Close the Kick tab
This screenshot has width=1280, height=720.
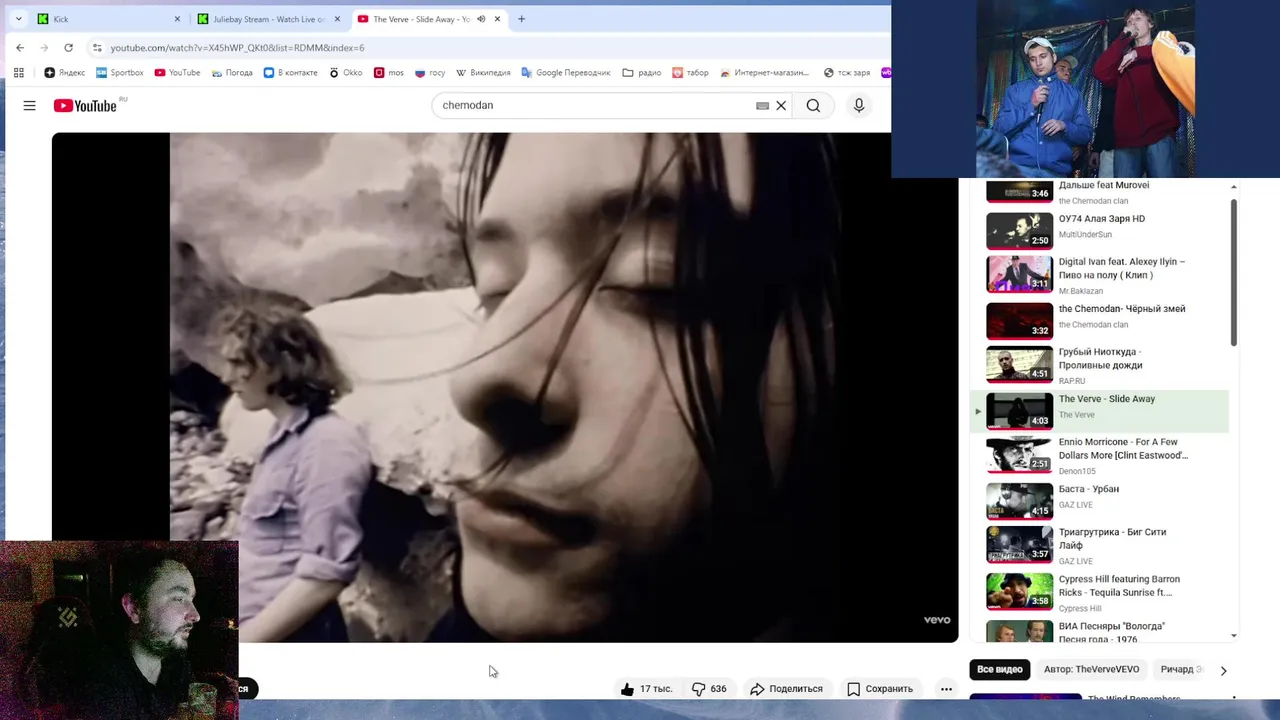[177, 19]
